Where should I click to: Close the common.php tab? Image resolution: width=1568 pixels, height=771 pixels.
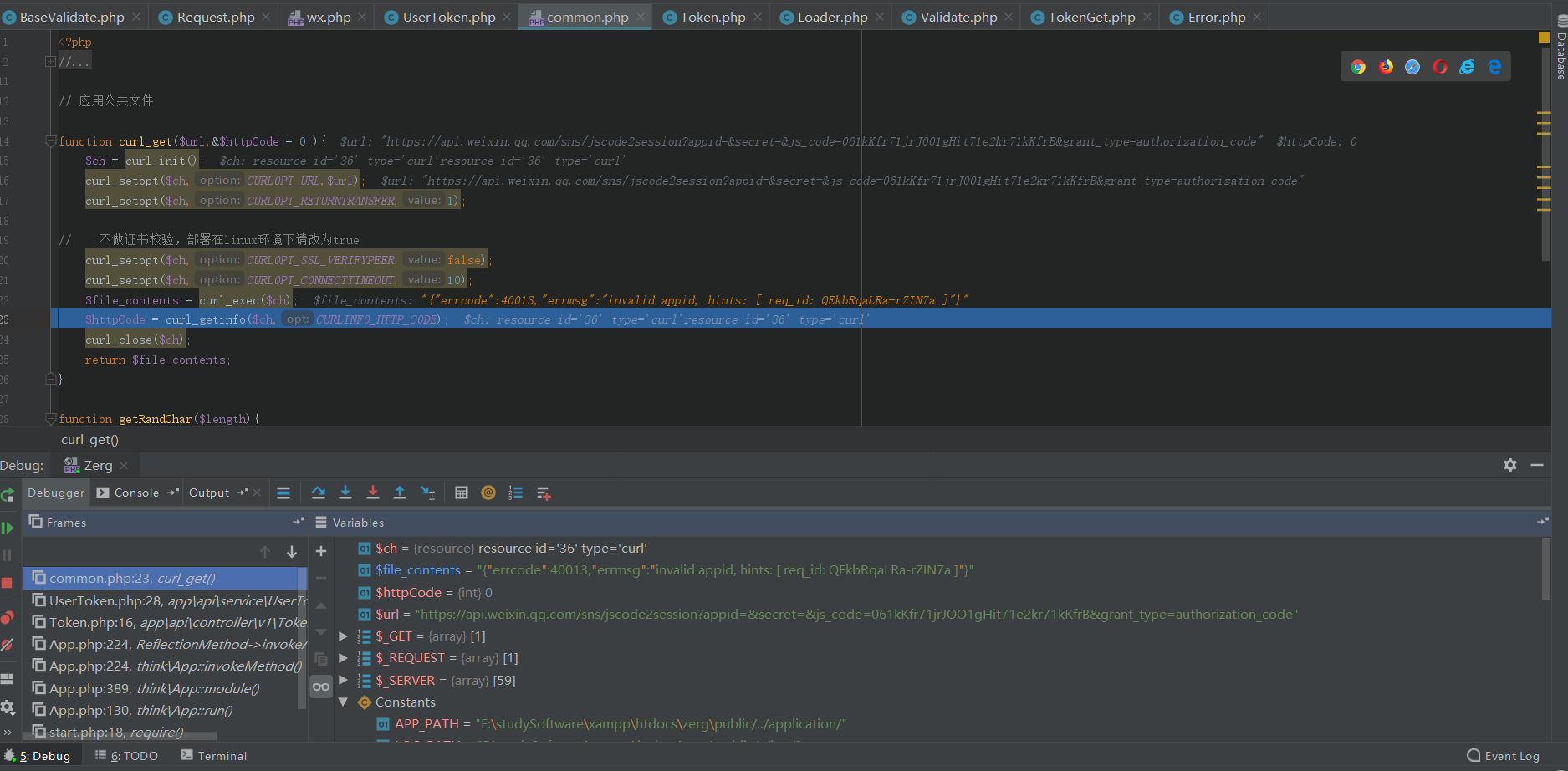click(x=641, y=17)
